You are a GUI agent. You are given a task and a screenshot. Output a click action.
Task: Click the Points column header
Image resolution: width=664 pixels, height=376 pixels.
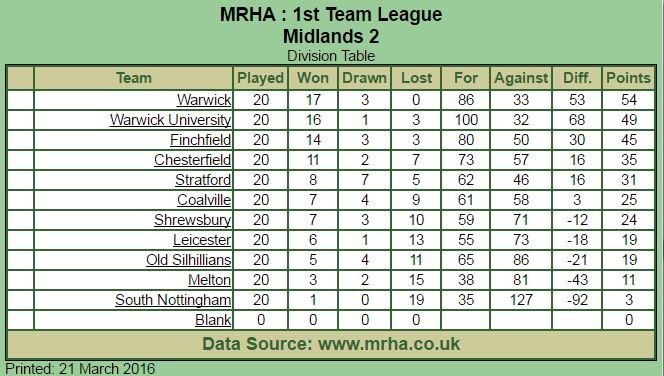tap(628, 78)
